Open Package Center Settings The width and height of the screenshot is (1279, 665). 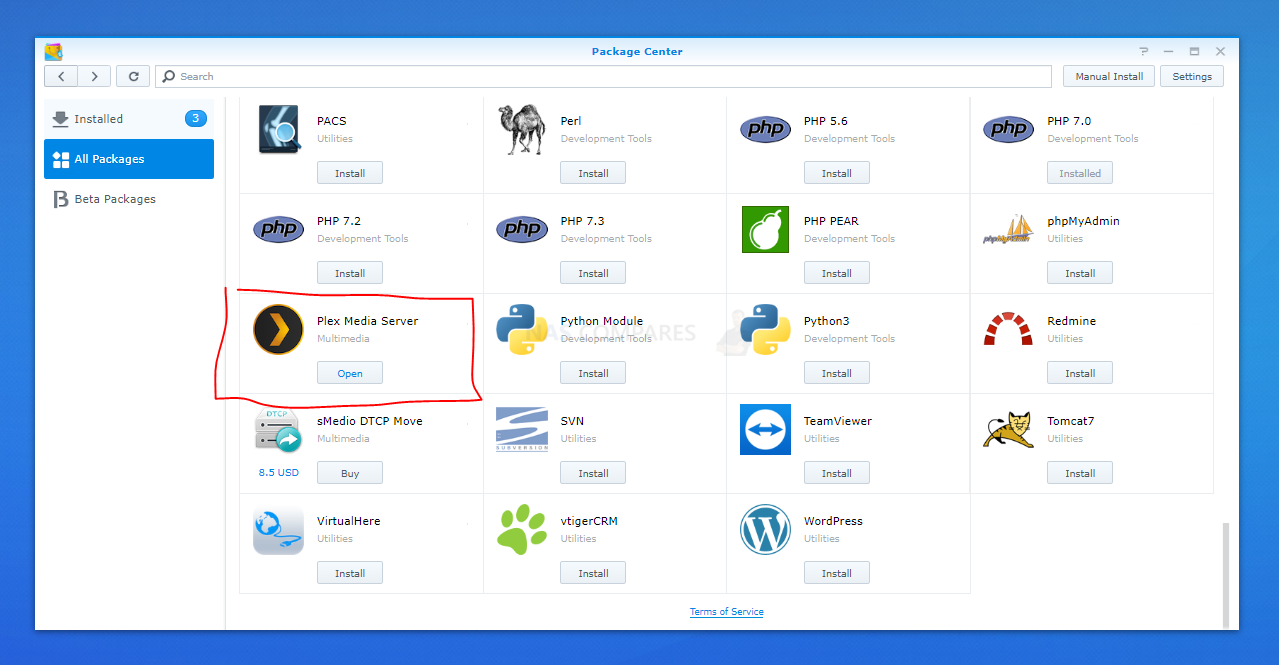[1192, 76]
